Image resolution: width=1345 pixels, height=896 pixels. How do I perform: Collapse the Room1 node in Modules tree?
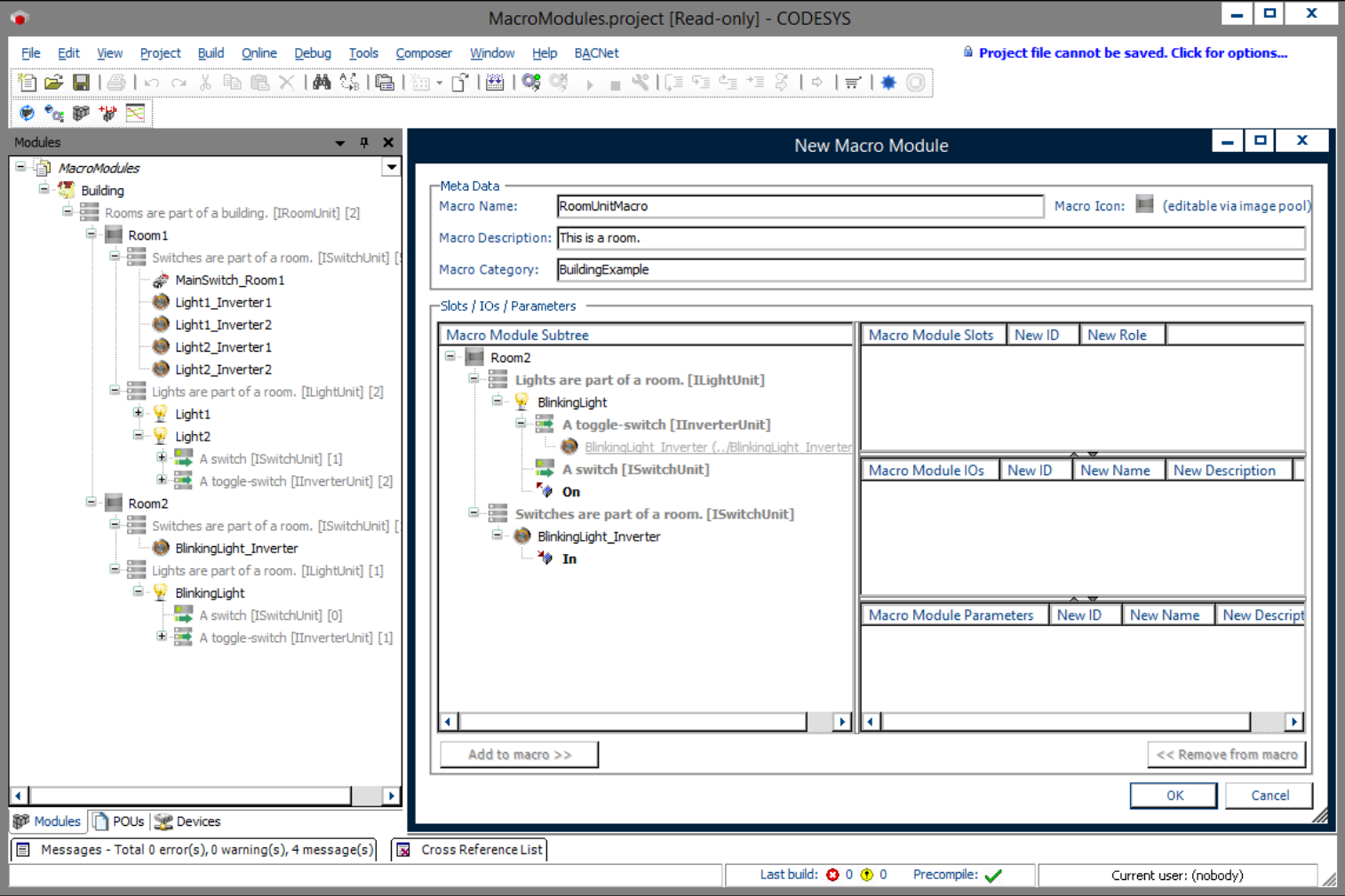92,234
